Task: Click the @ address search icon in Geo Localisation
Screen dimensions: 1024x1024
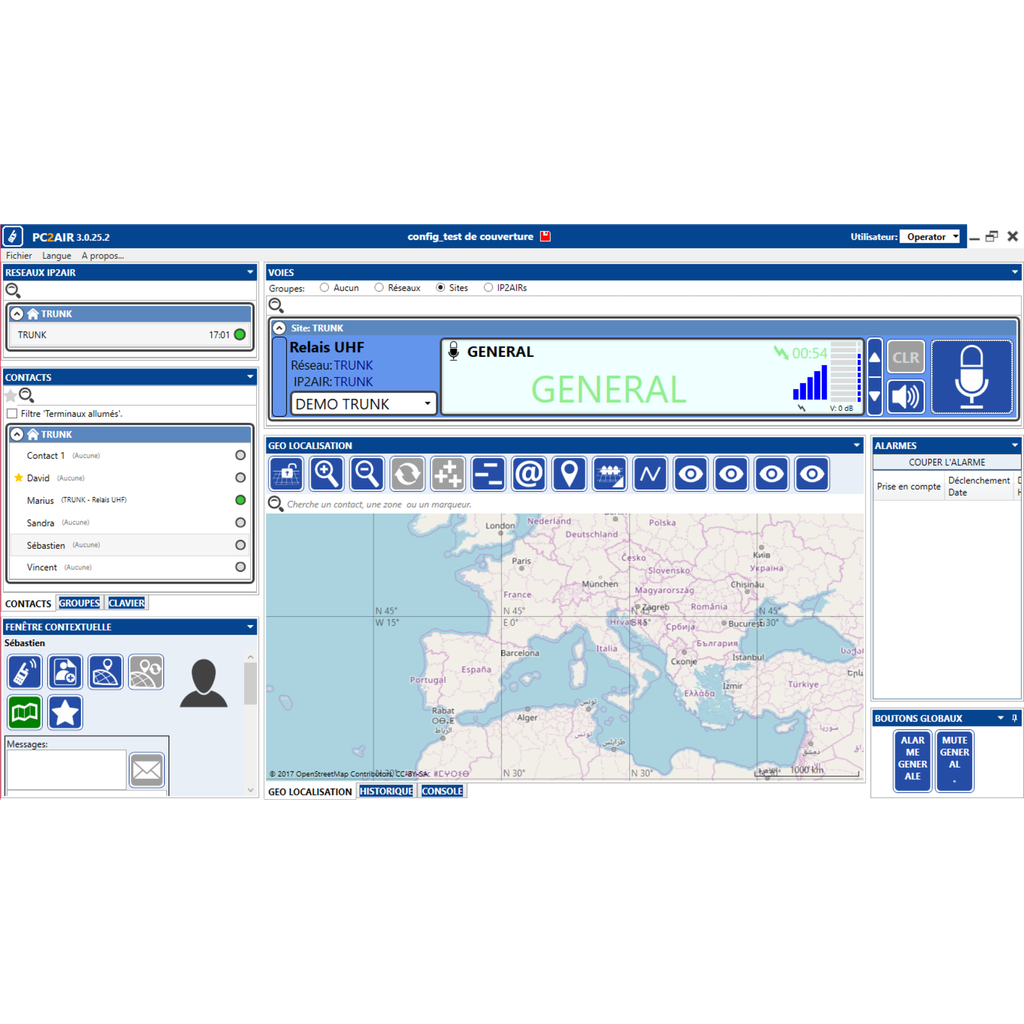Action: pos(529,473)
